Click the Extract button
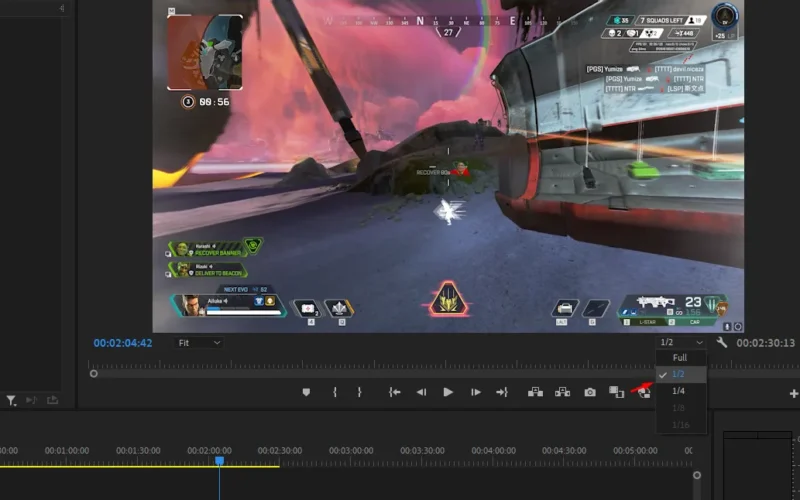 (x=562, y=392)
